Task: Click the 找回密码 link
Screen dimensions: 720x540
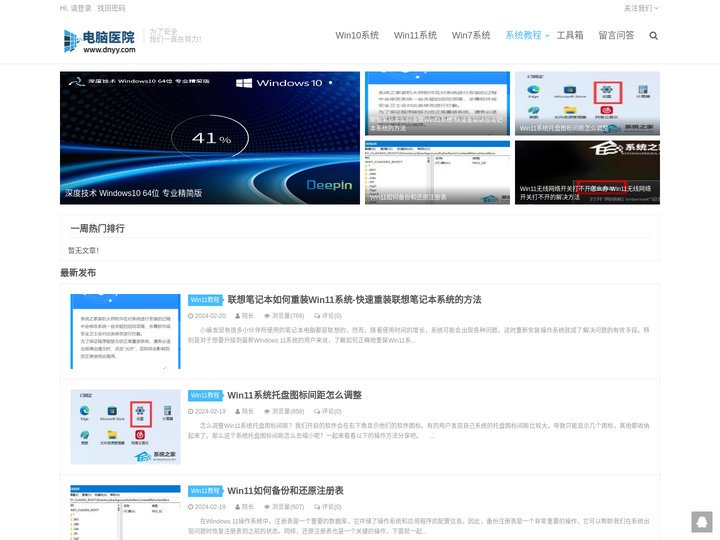Action: click(111, 8)
